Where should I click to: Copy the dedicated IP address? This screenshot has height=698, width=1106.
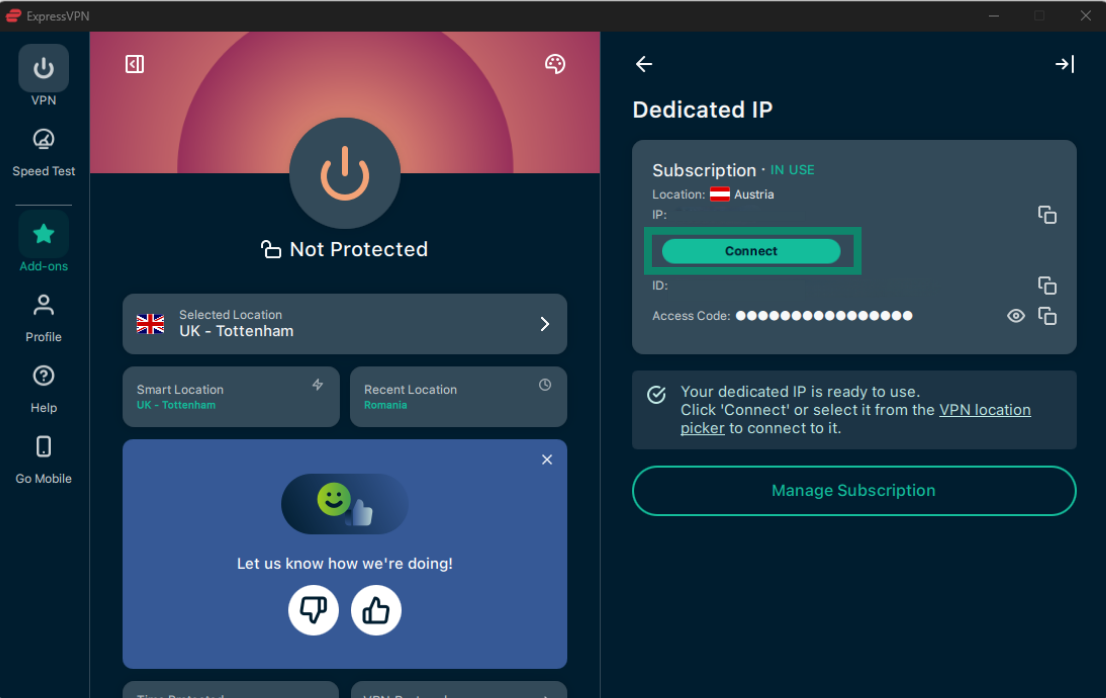1047,215
